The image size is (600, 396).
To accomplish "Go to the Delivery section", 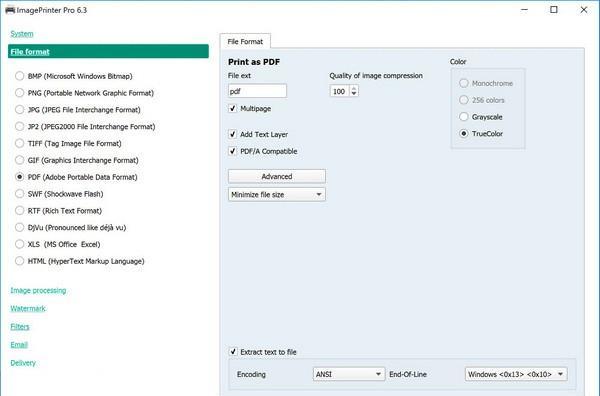I will click(x=23, y=363).
